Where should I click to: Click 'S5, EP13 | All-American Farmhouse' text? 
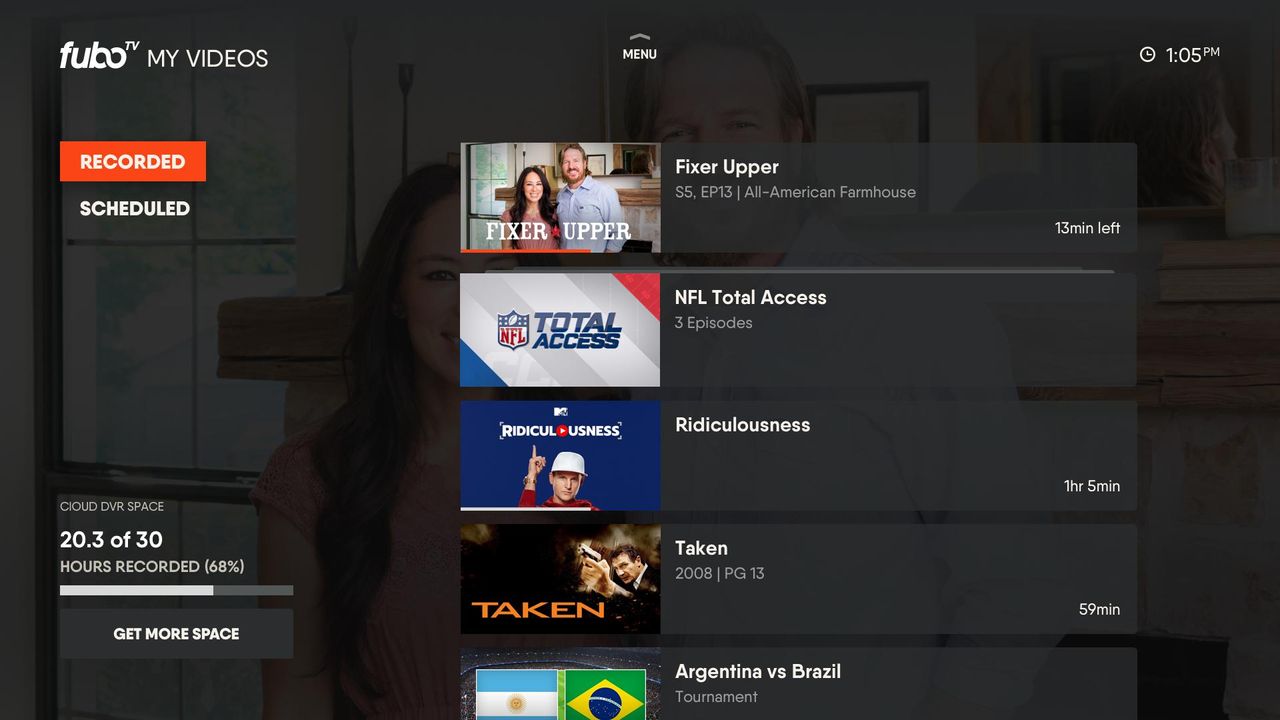coord(795,192)
